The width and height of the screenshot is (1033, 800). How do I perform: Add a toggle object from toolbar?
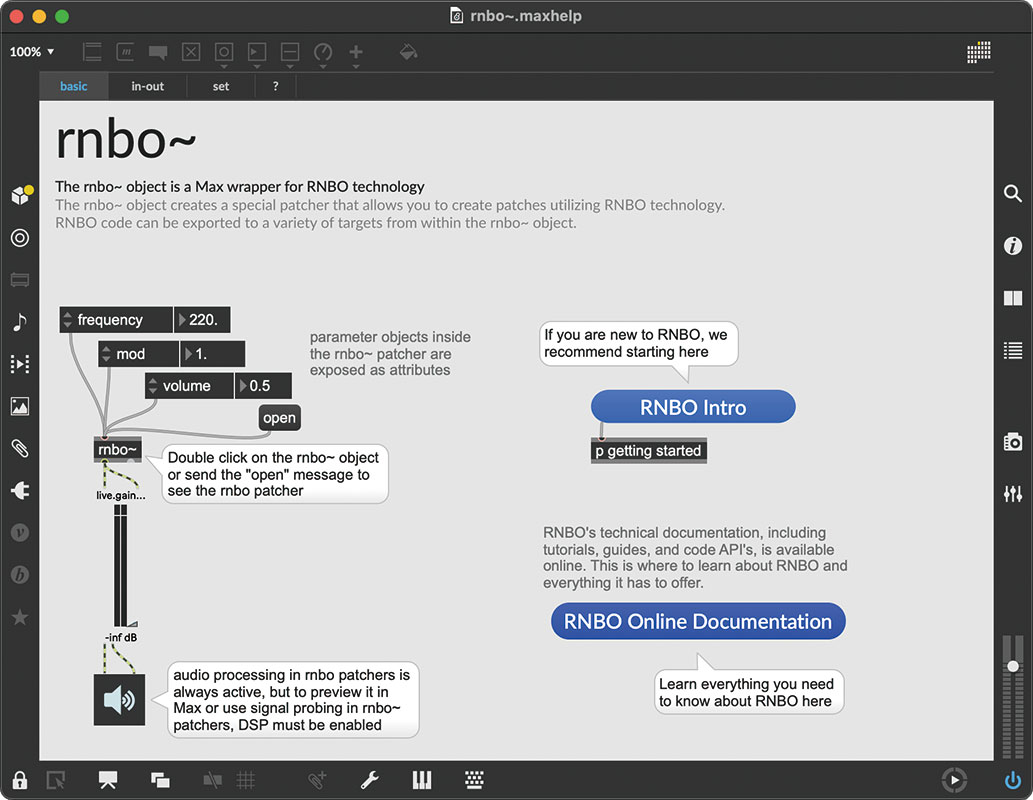click(191, 52)
